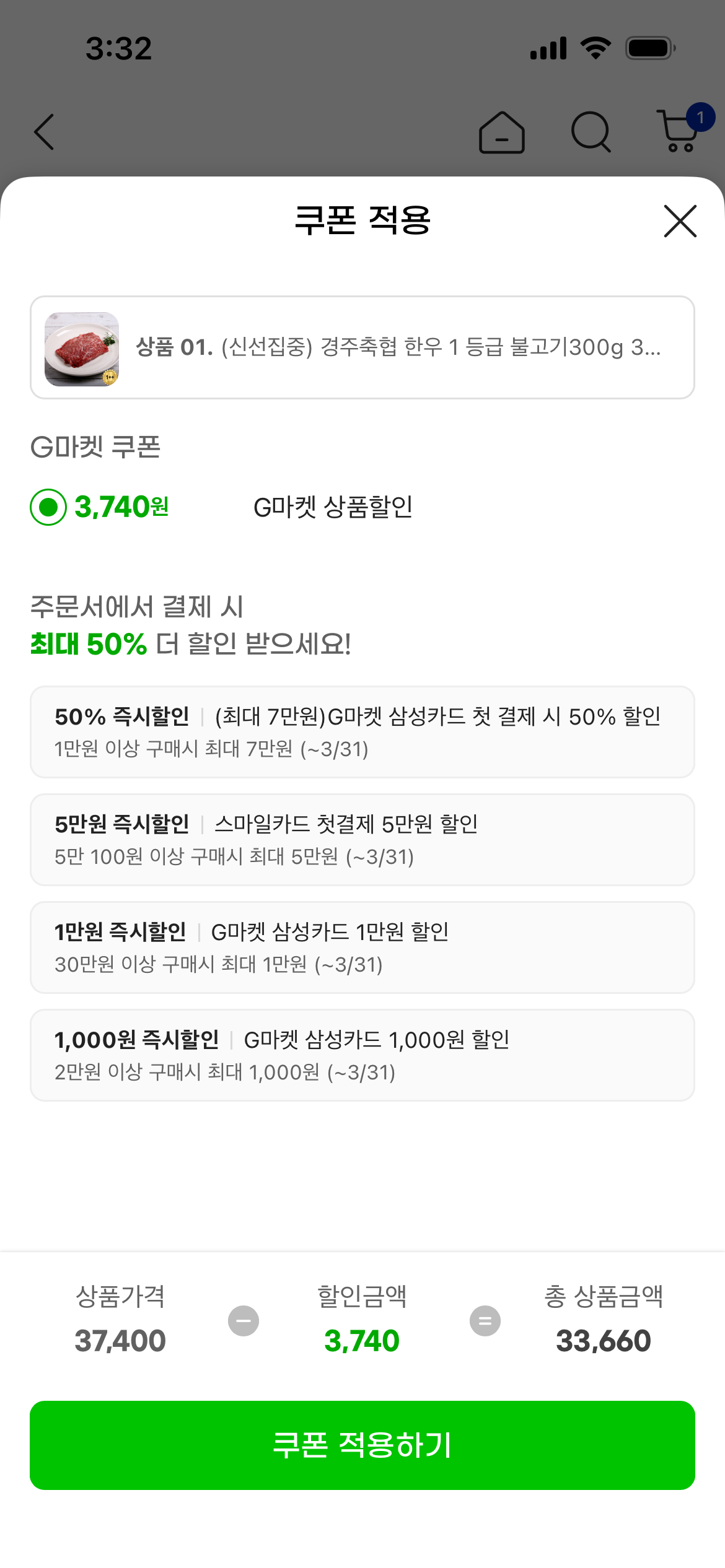This screenshot has width=725, height=1568.
Task: Select the 3,740원 coupon radio button
Action: pyautogui.click(x=48, y=507)
